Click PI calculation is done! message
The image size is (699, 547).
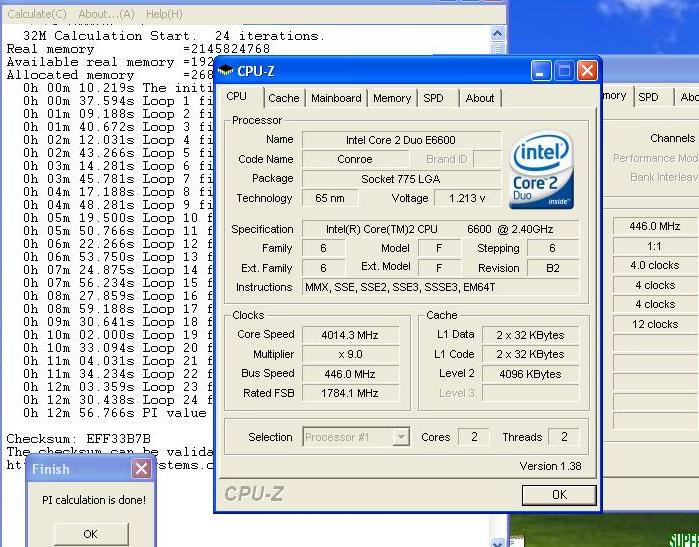pyautogui.click(x=94, y=500)
